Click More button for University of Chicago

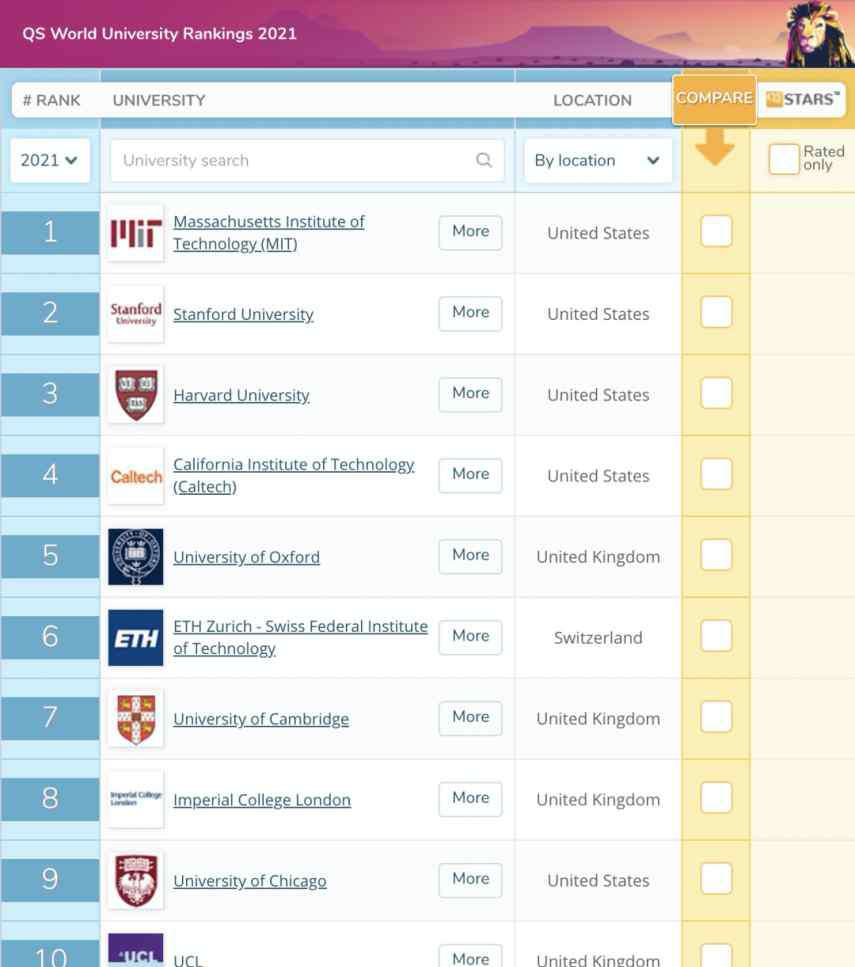click(471, 879)
